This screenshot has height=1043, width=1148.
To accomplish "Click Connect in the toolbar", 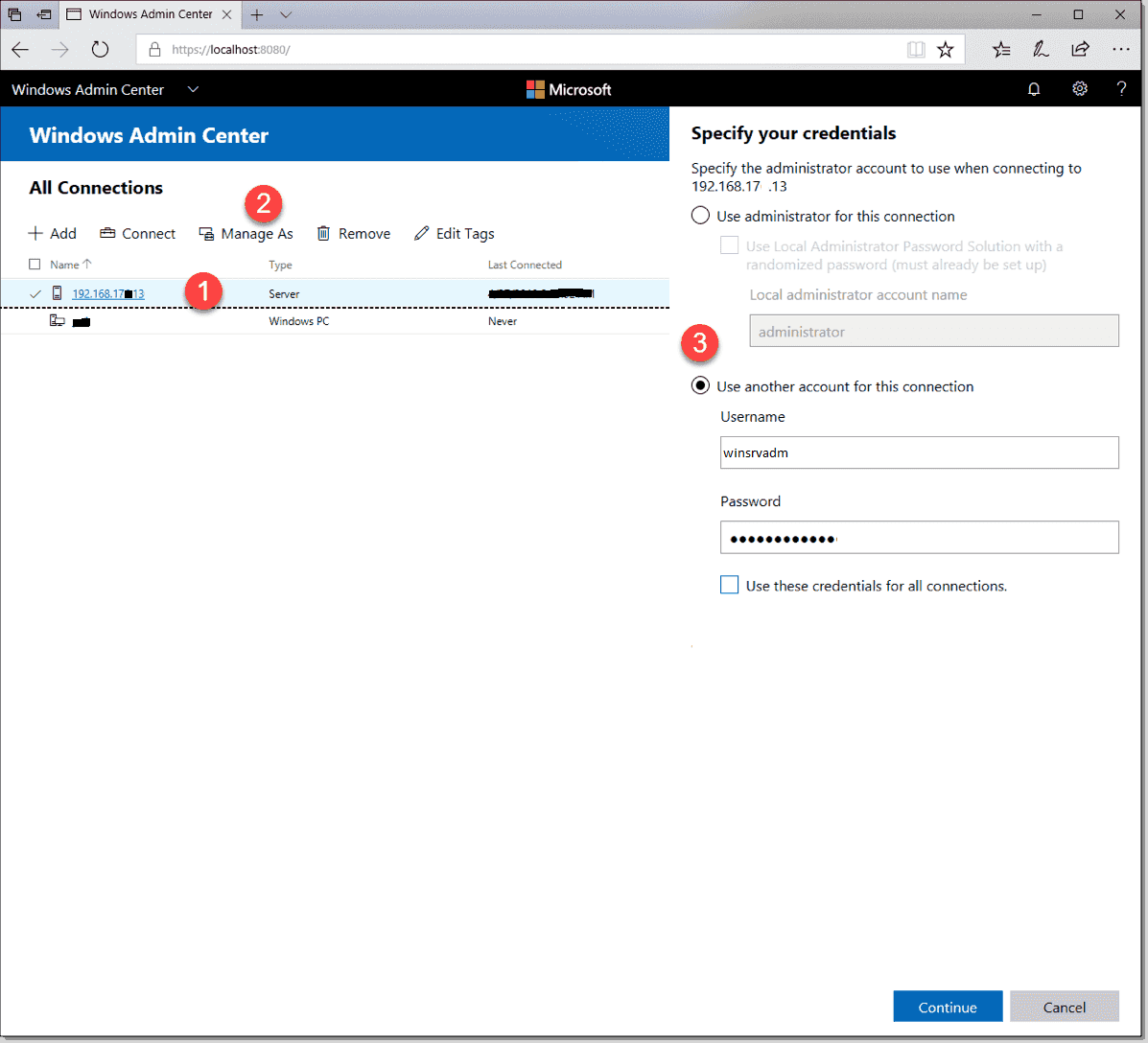I will tap(138, 234).
